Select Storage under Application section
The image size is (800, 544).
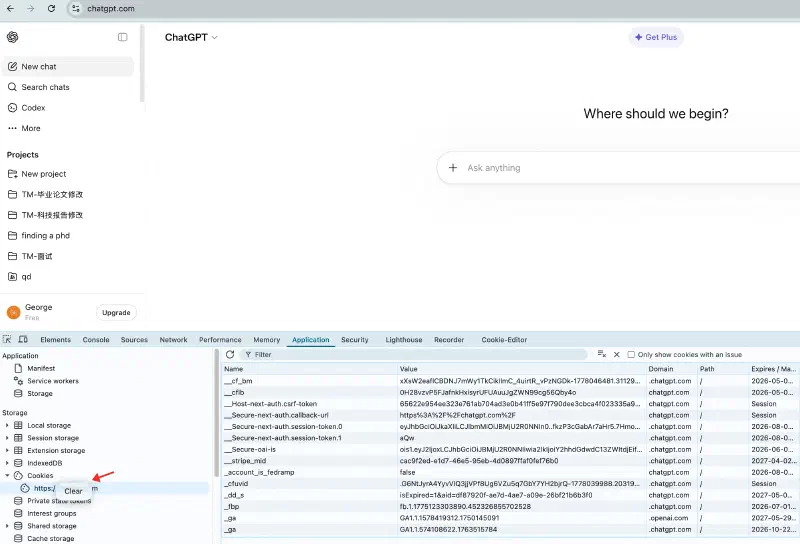point(40,393)
